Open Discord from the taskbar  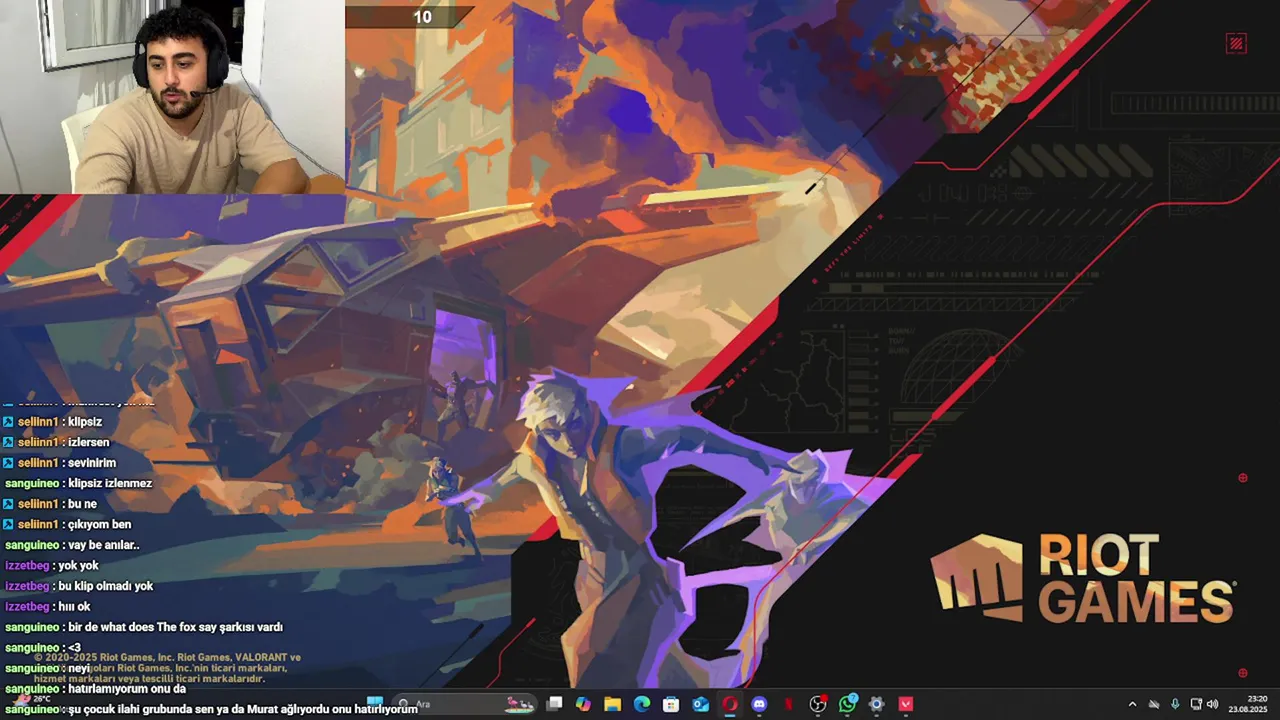pos(759,704)
